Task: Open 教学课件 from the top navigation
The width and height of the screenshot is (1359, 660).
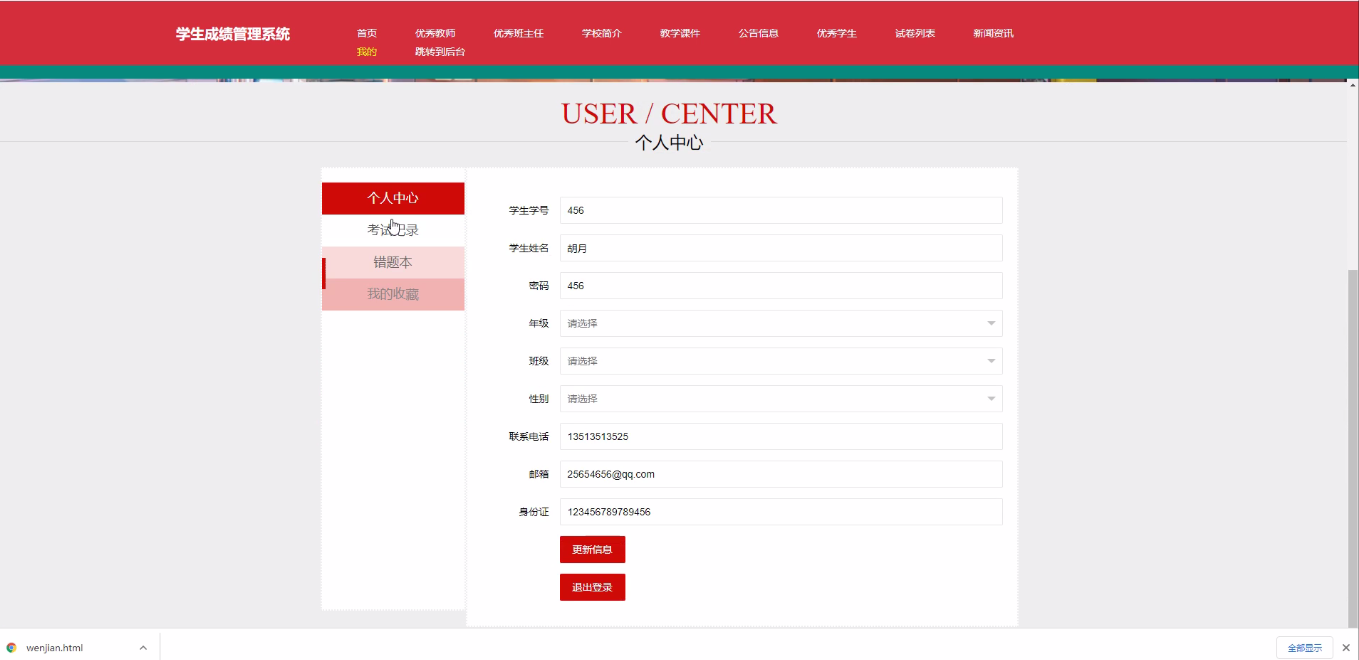Action: click(679, 32)
